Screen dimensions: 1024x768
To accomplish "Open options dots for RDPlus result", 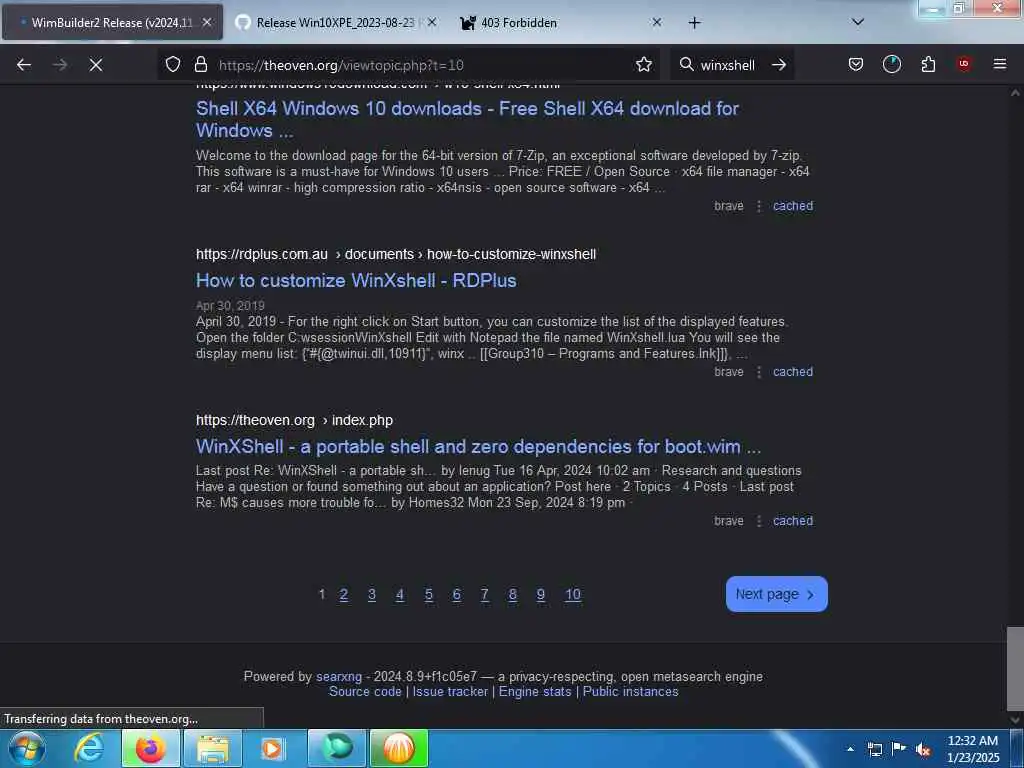I will pos(759,372).
